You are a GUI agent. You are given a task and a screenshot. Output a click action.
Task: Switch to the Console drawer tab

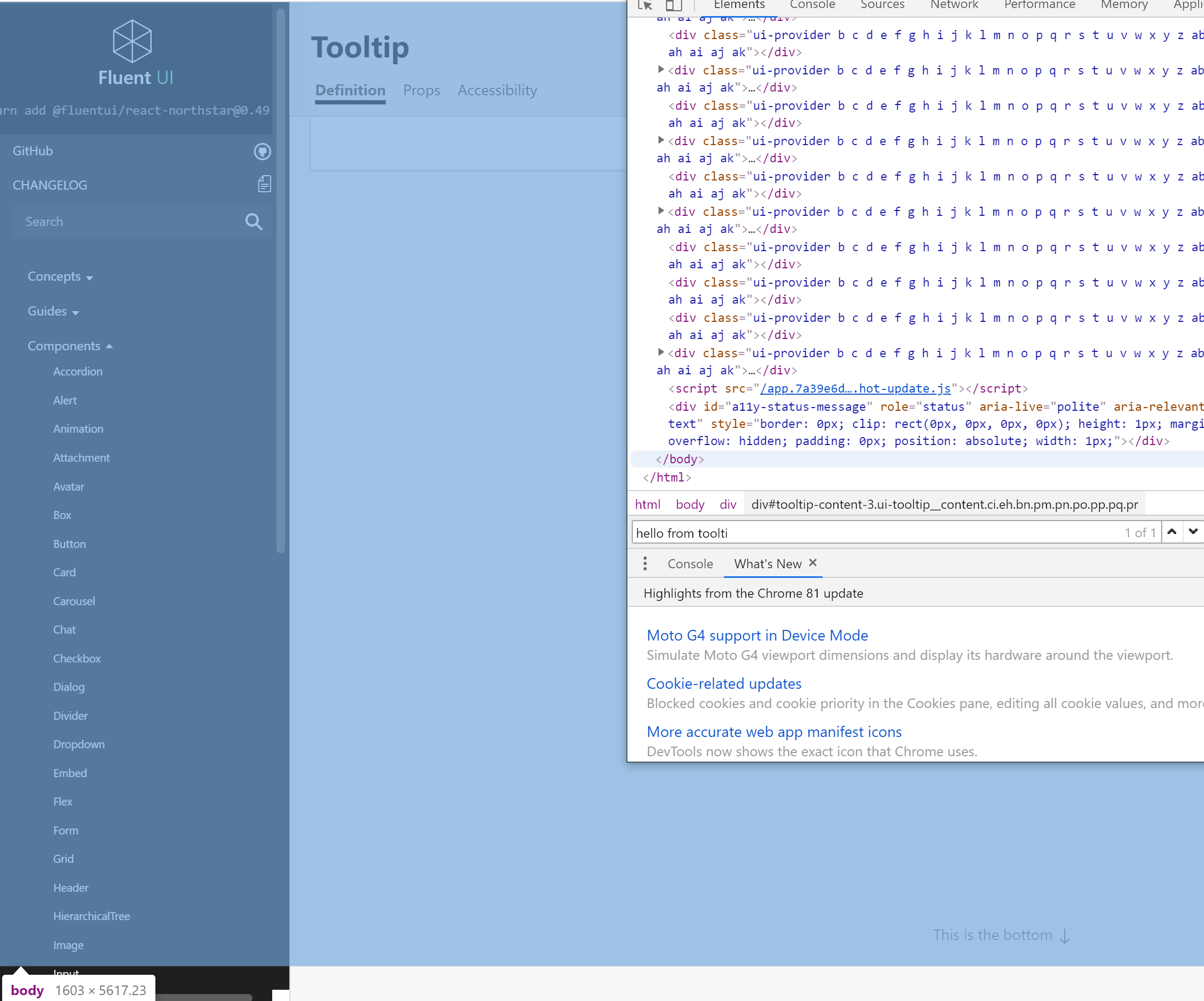pyautogui.click(x=690, y=564)
